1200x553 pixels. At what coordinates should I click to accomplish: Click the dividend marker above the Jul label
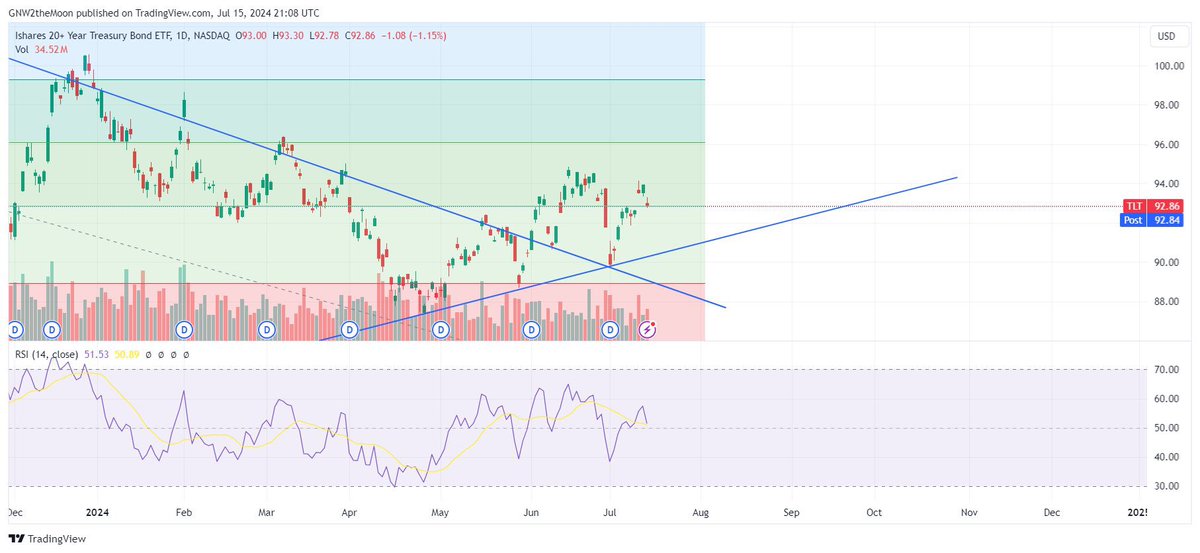pyautogui.click(x=612, y=329)
